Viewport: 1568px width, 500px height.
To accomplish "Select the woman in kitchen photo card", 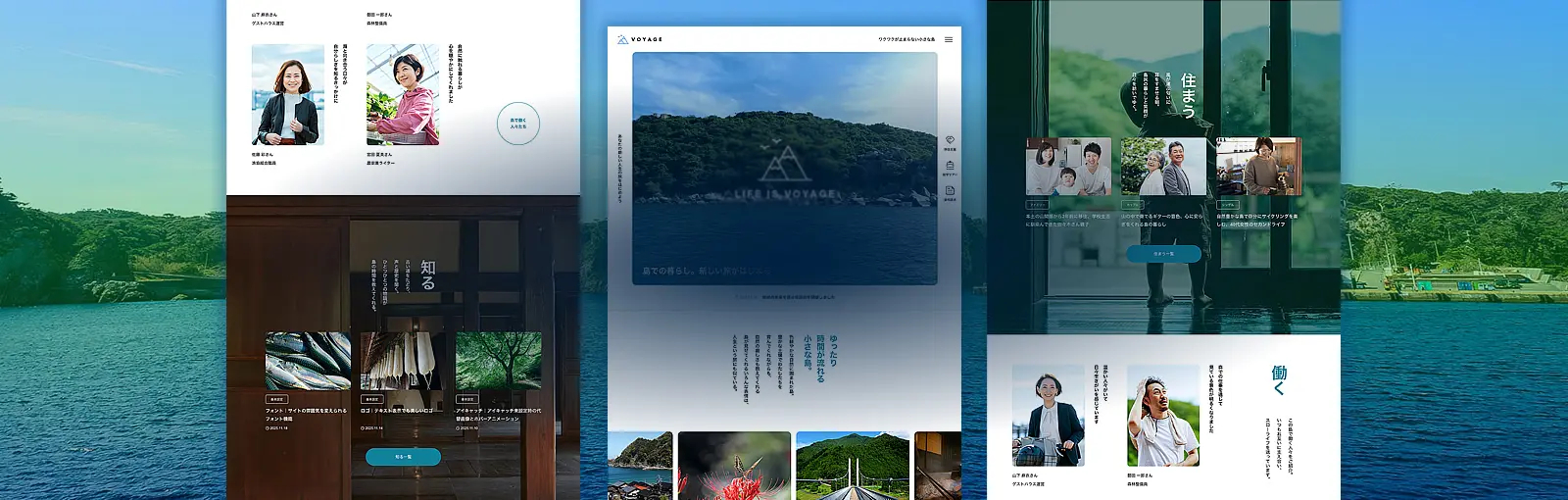I will tap(1258, 167).
